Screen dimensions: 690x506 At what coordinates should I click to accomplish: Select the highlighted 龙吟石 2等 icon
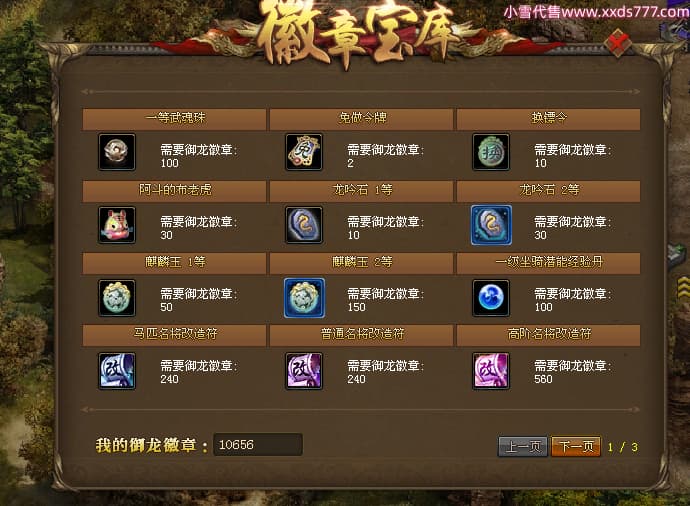pyautogui.click(x=491, y=225)
